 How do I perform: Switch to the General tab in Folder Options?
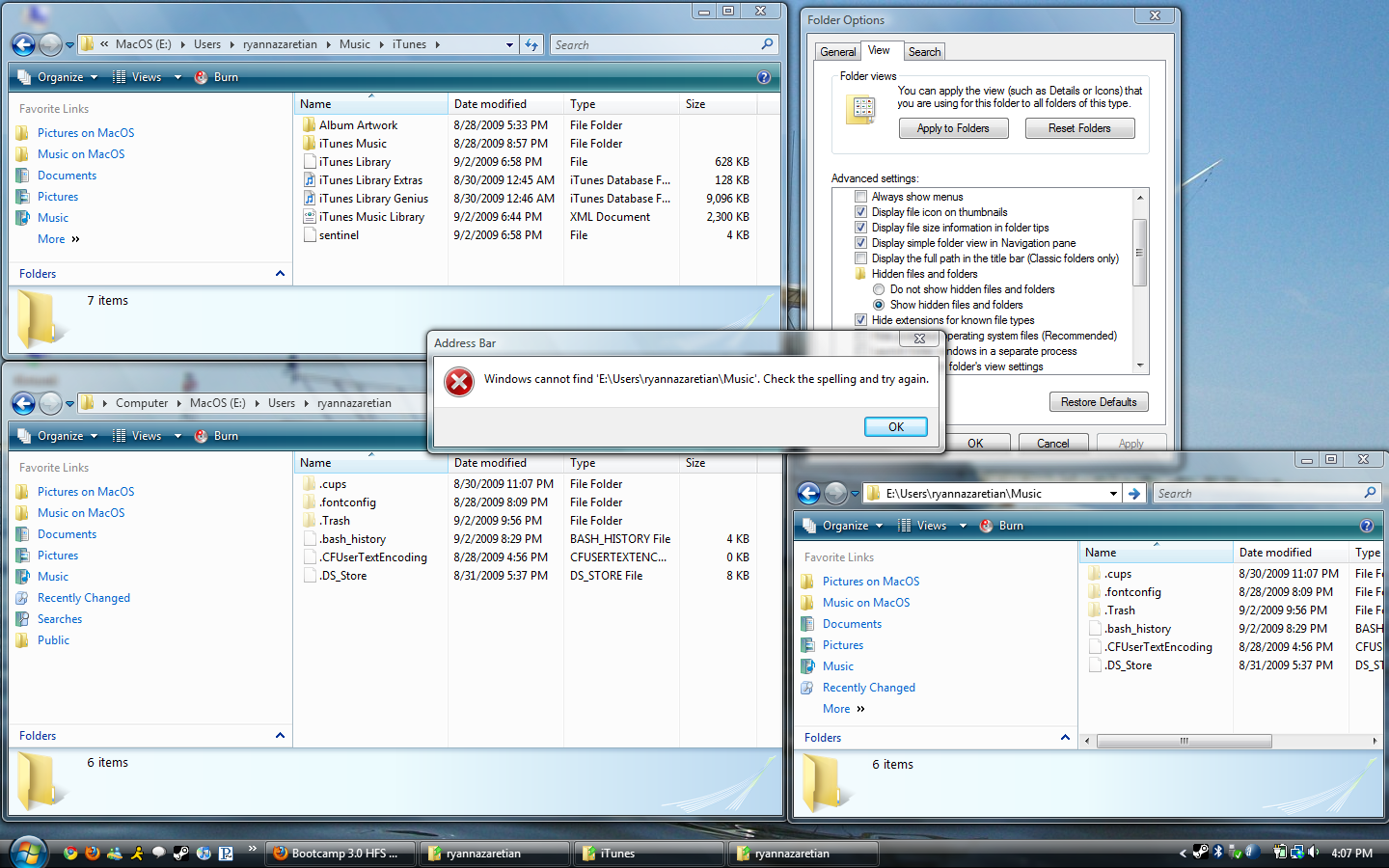(838, 52)
